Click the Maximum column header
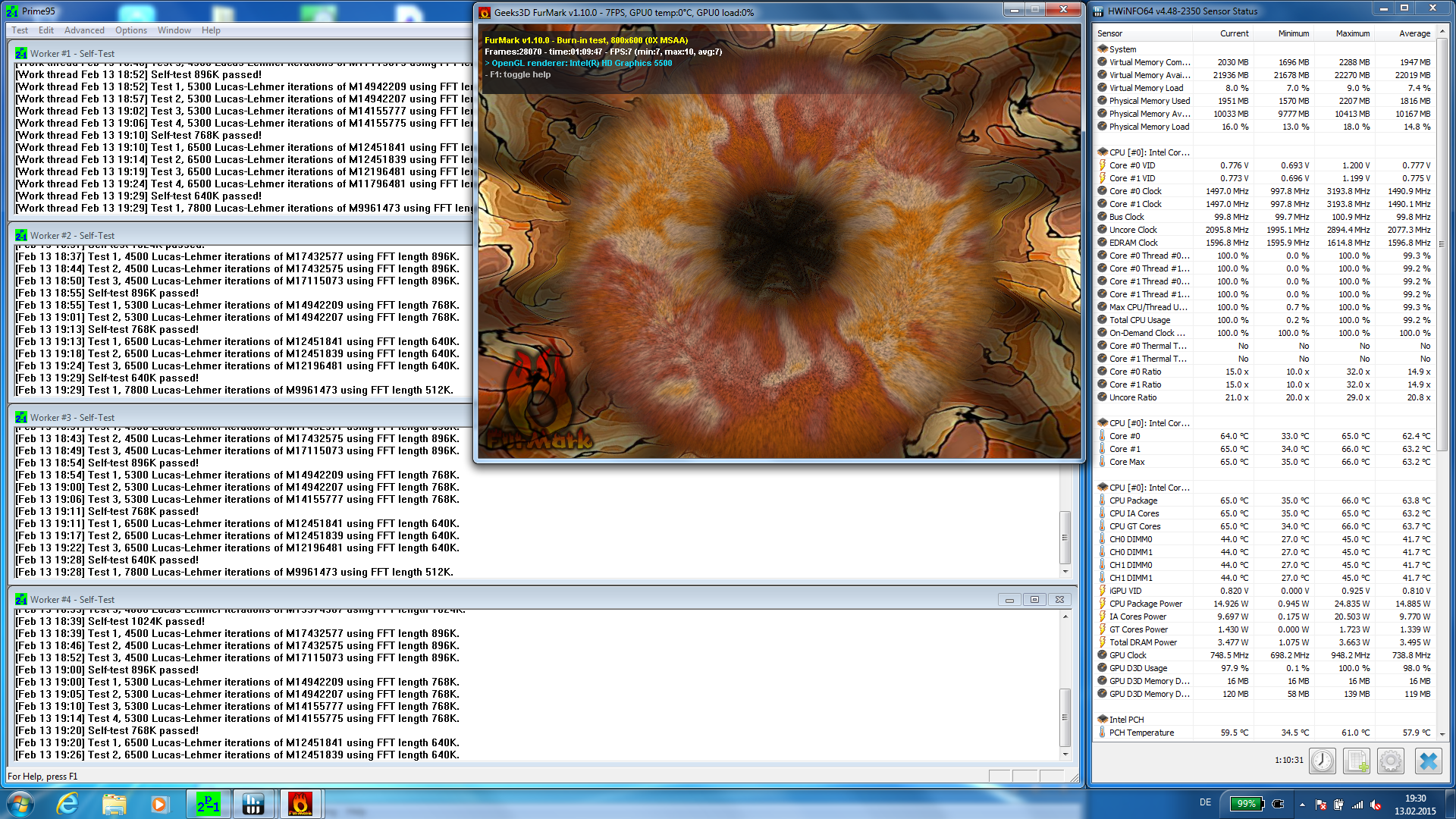The height and width of the screenshot is (819, 1456). coord(1344,33)
